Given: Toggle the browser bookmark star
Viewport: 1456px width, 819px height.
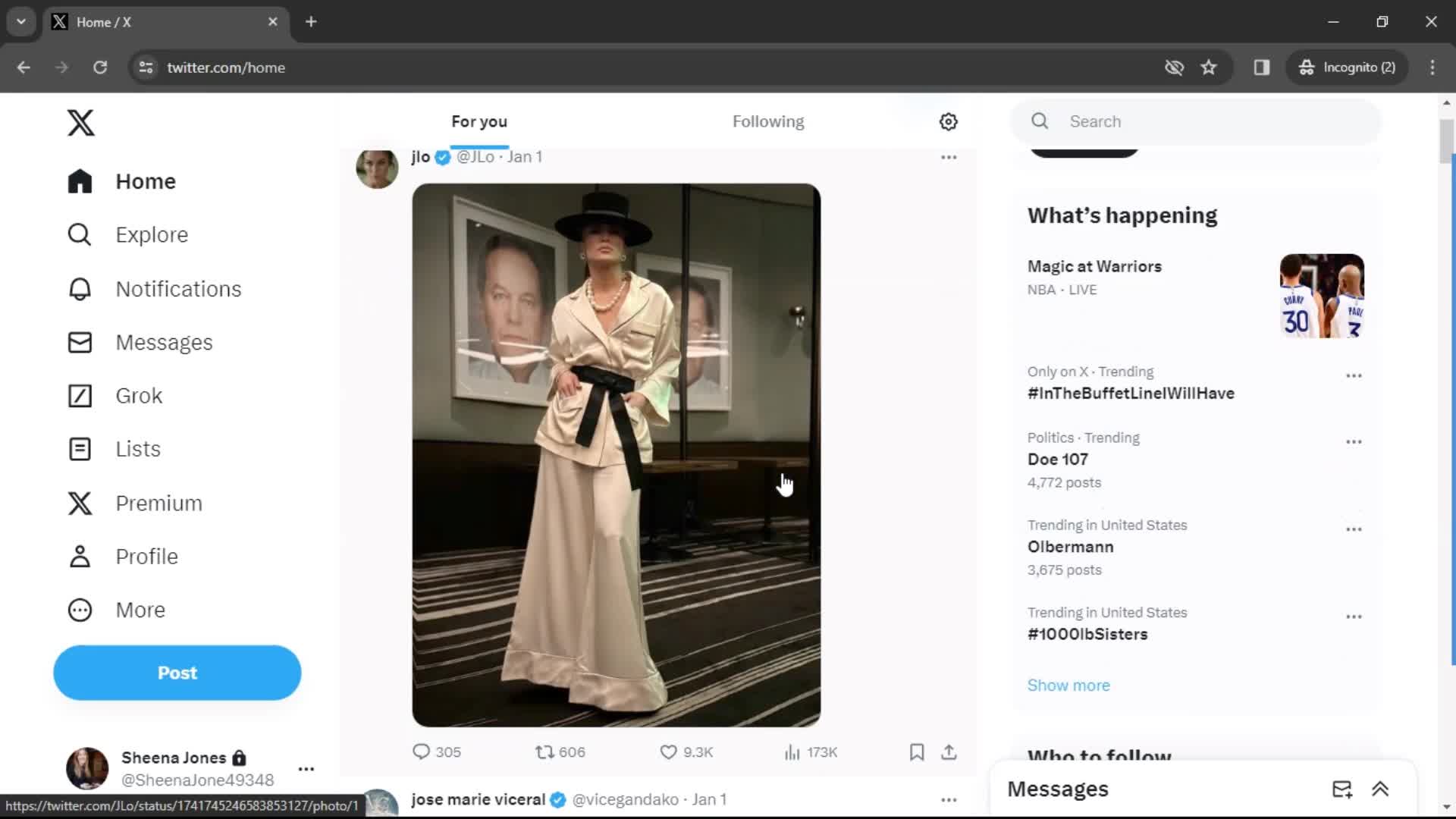Looking at the screenshot, I should click(1209, 67).
